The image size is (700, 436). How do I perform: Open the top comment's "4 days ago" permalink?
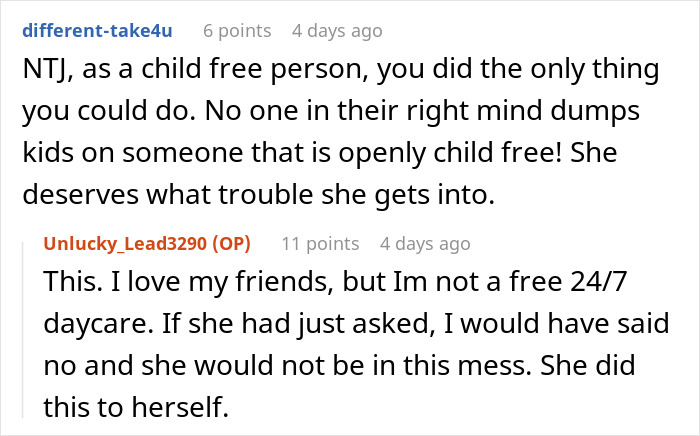pyautogui.click(x=337, y=31)
